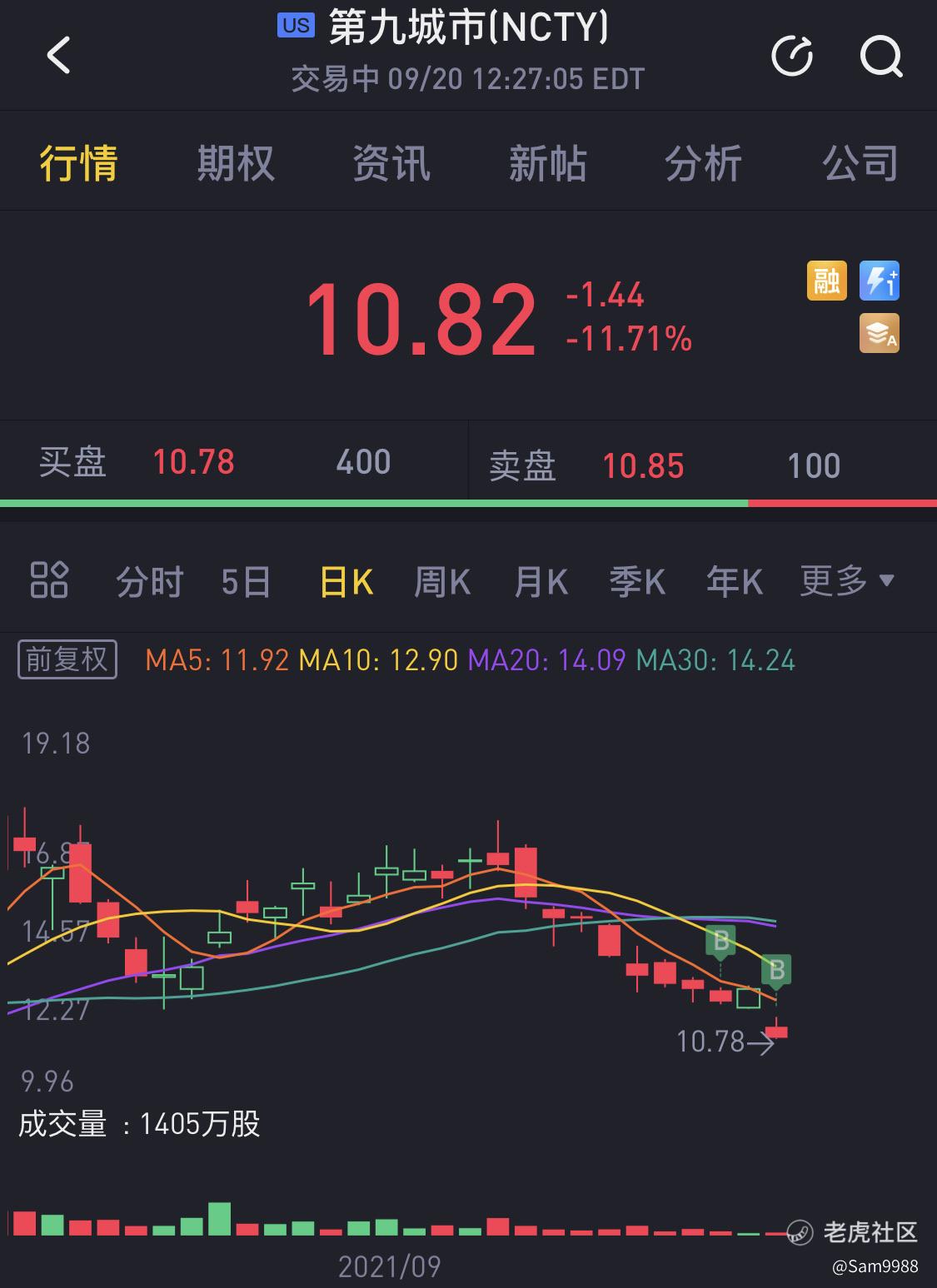Tap the ask price 10.85
The width and height of the screenshot is (937, 1288).
point(643,466)
